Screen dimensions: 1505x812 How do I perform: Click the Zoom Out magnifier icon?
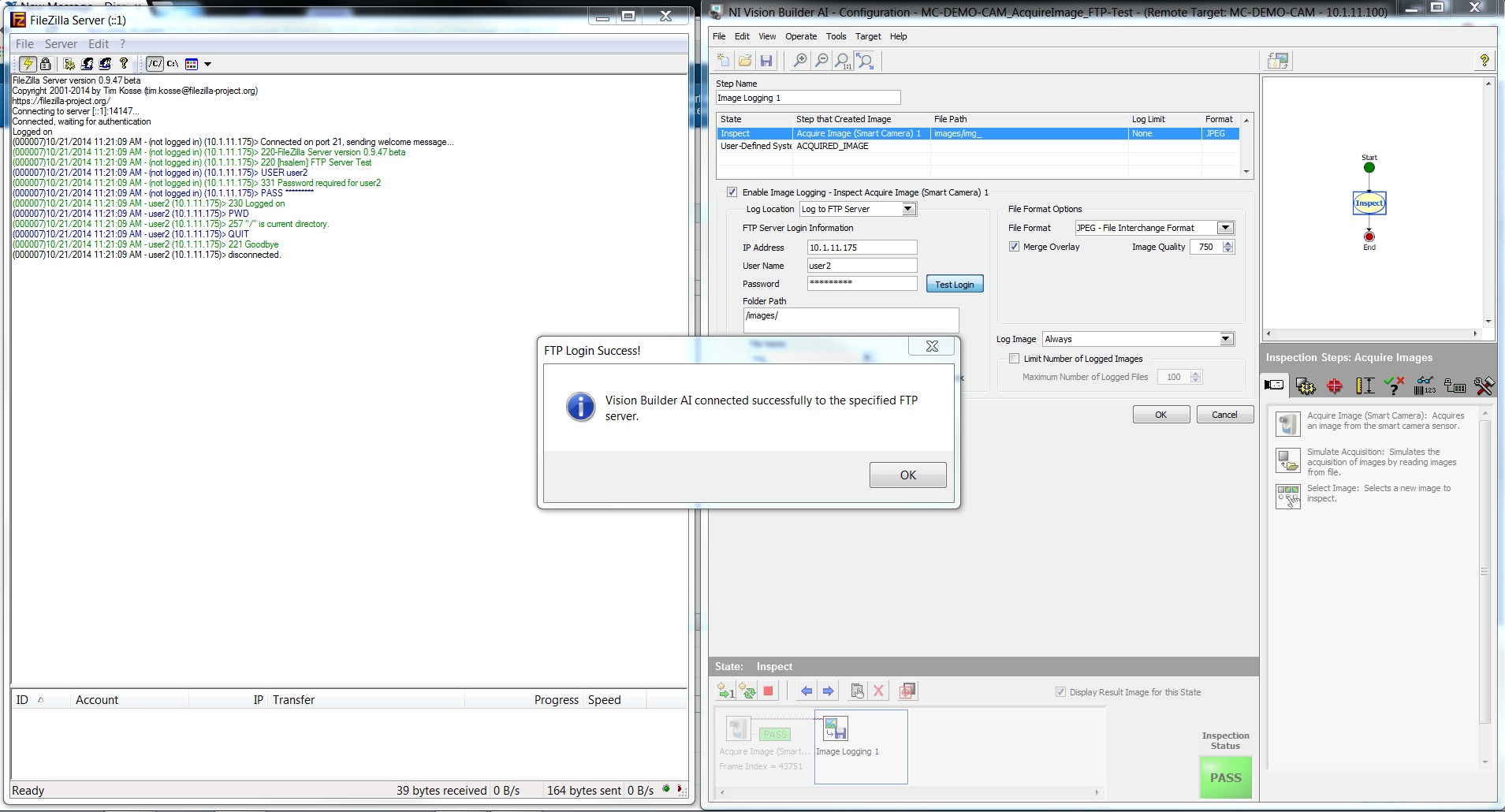pos(821,61)
